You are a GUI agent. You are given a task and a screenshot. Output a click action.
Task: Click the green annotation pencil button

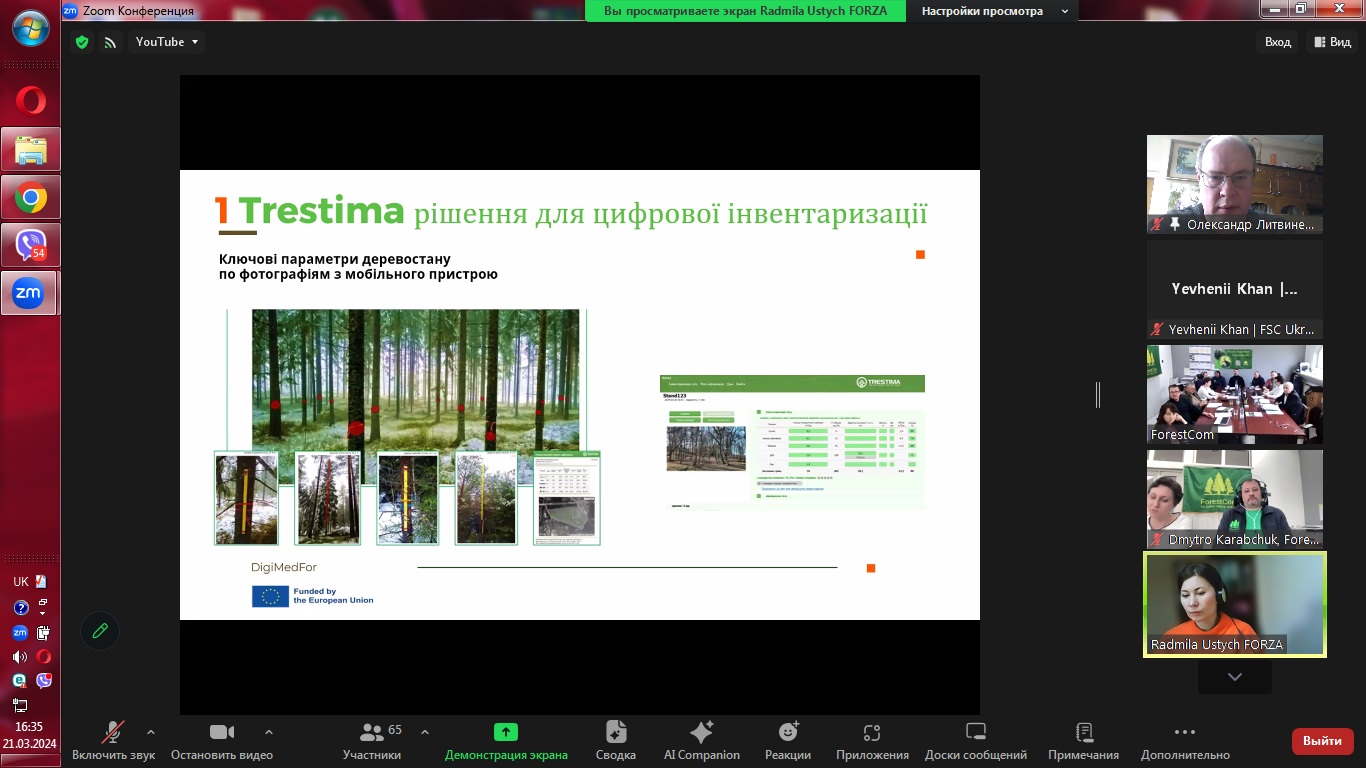[x=100, y=631]
